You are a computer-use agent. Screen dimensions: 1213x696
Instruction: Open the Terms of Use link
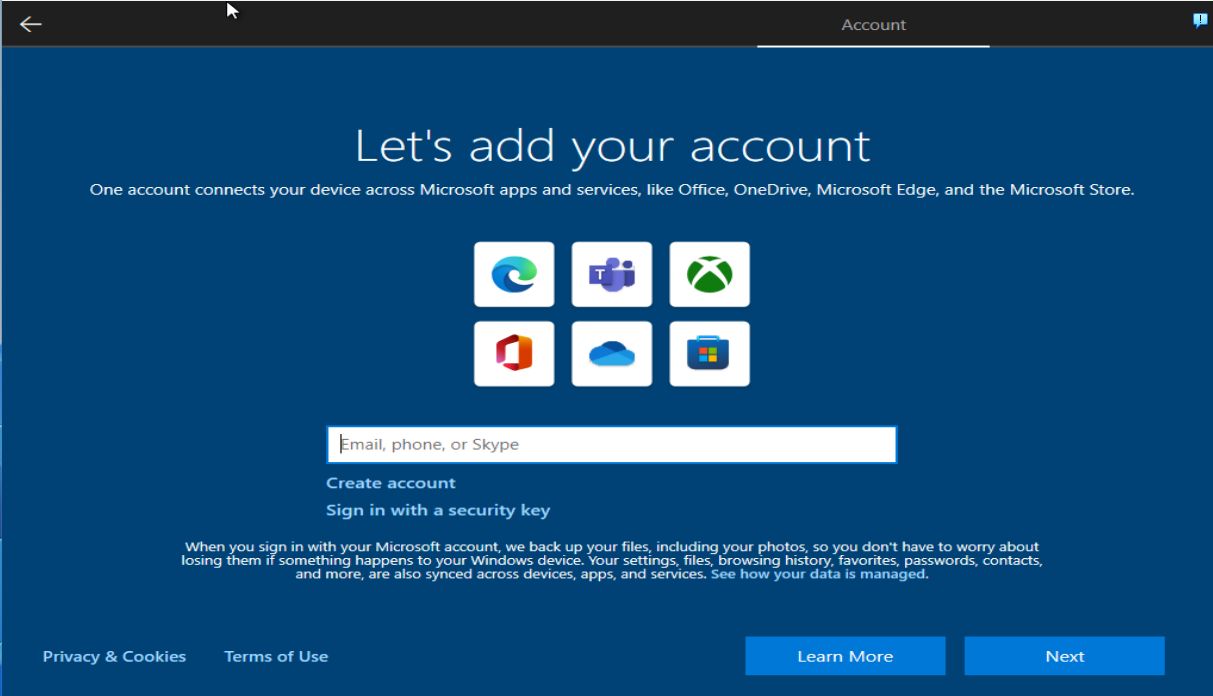(x=276, y=656)
